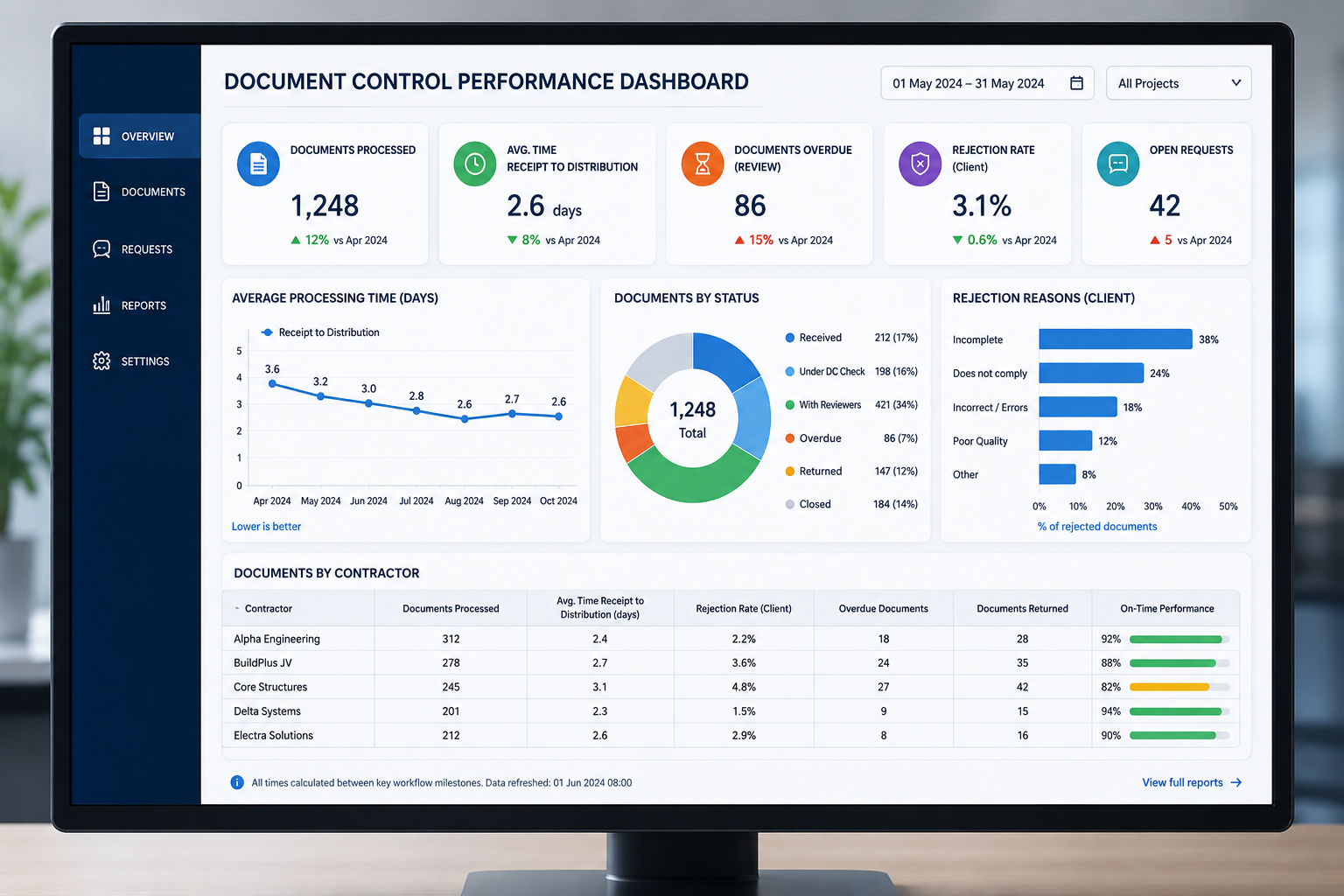
Task: Click the Received blue legend dot
Action: tap(790, 338)
